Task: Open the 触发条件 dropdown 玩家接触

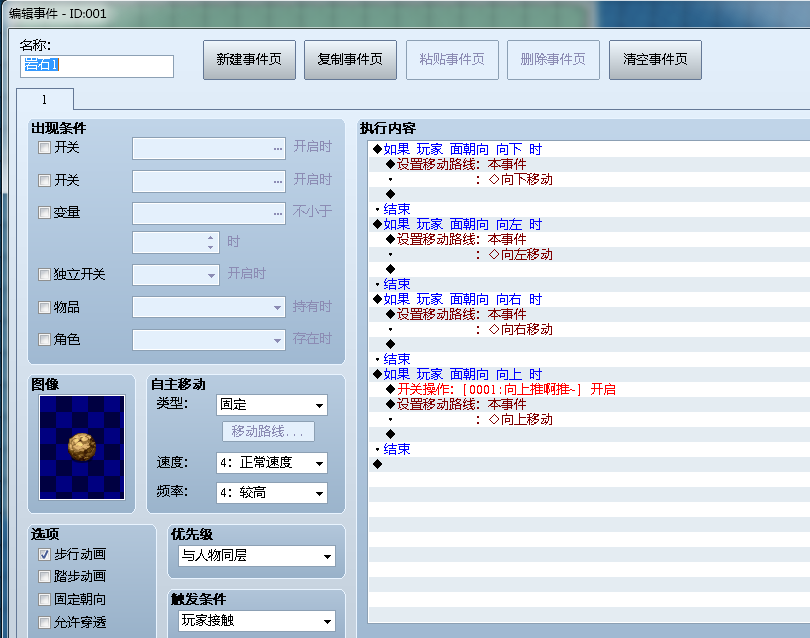Action: coord(257,620)
